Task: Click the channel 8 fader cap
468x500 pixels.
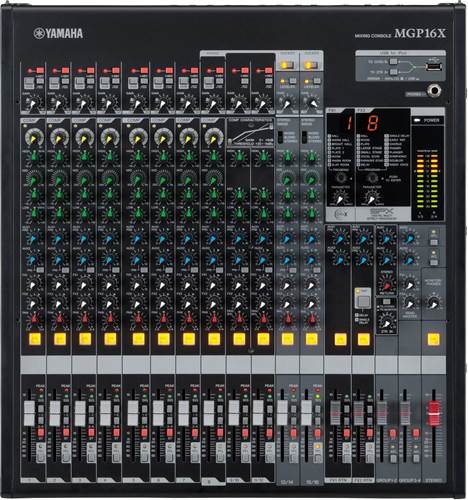Action: (x=209, y=413)
